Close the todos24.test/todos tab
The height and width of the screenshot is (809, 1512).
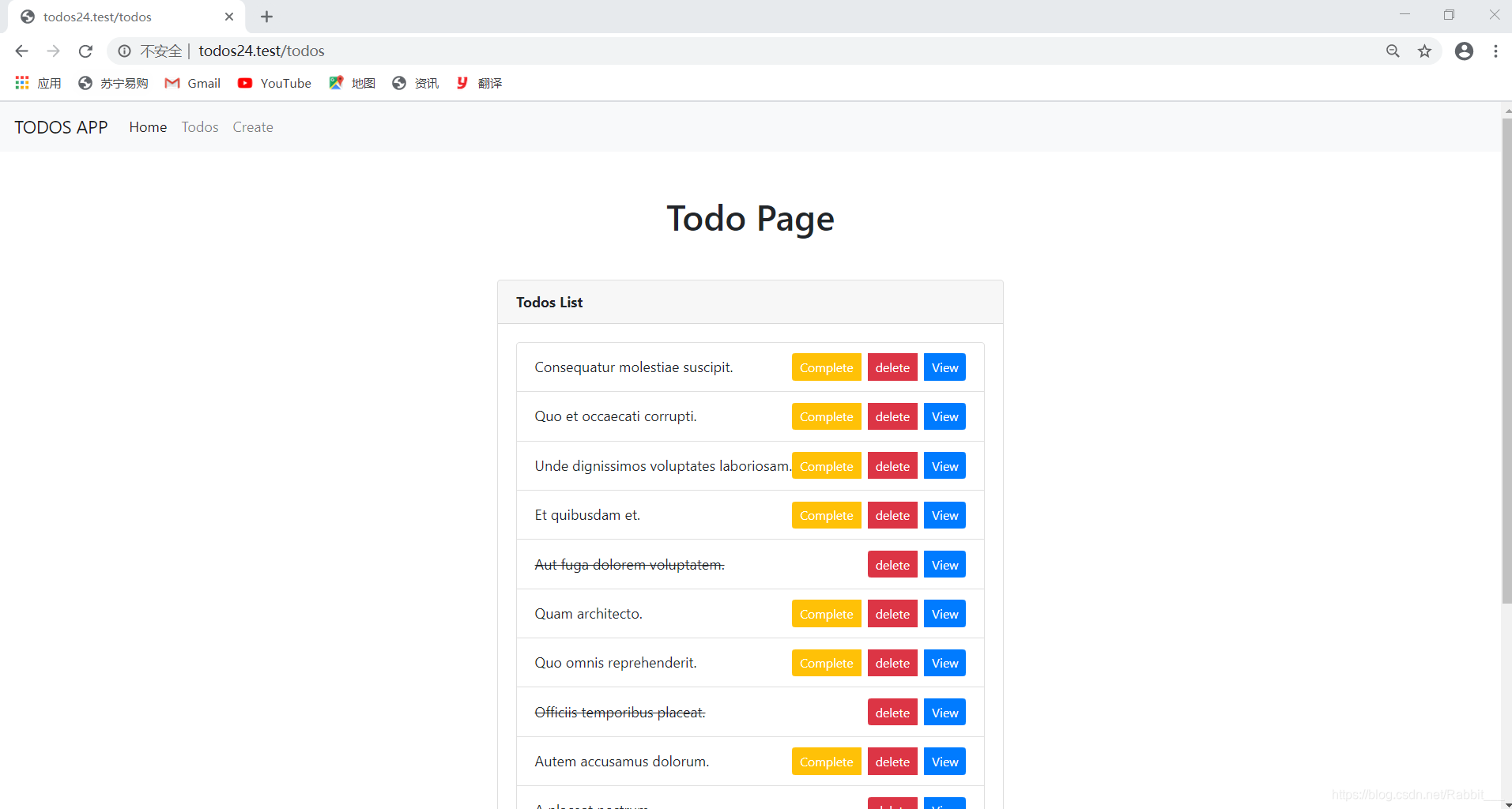click(x=229, y=17)
